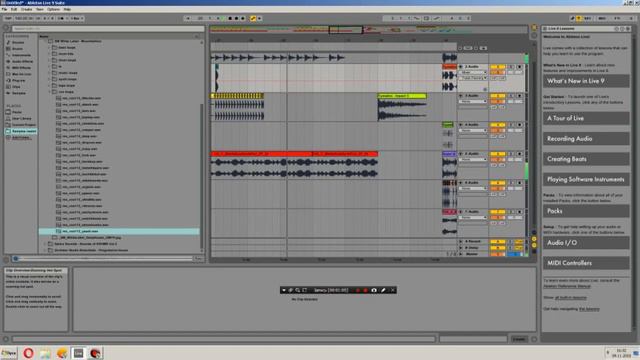
Task: Open the Drums browser category
Action: tap(17, 49)
